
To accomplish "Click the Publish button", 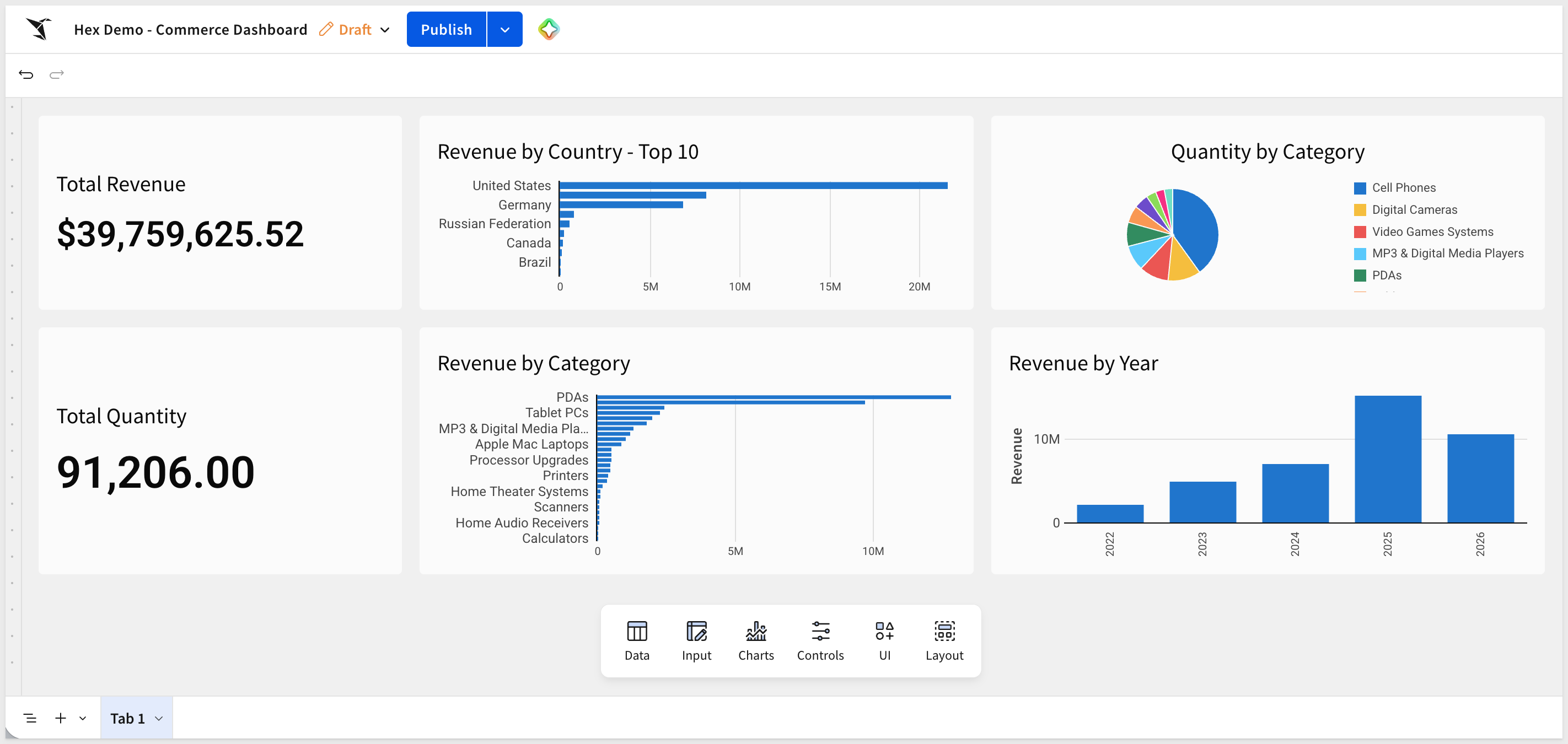I will (x=446, y=29).
